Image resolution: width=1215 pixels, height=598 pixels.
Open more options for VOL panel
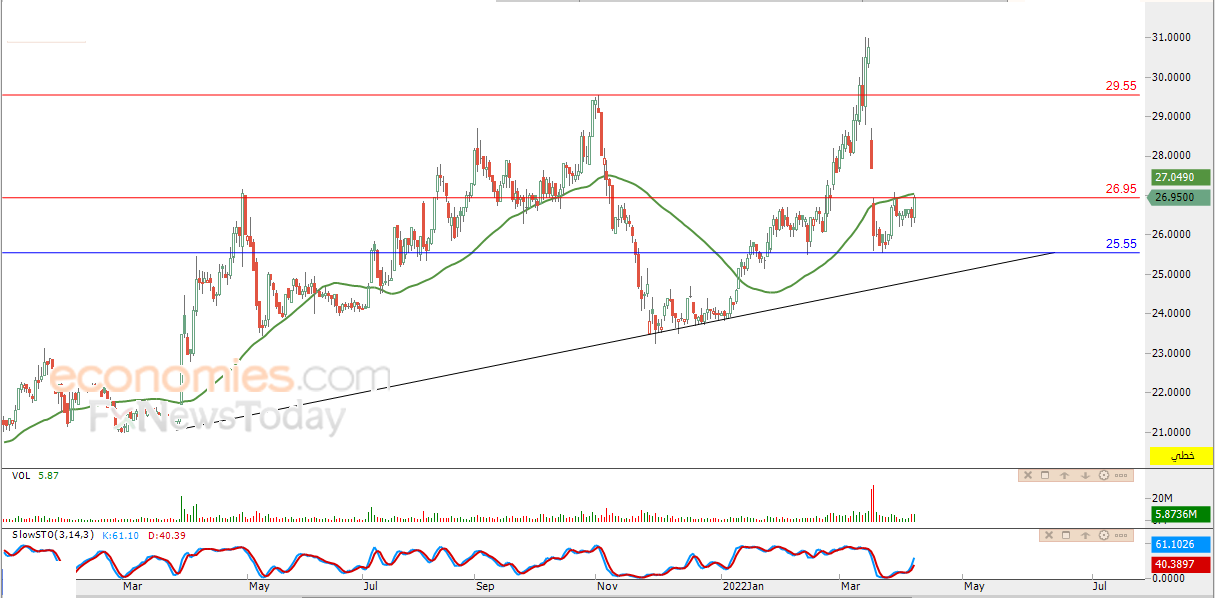coord(1121,475)
